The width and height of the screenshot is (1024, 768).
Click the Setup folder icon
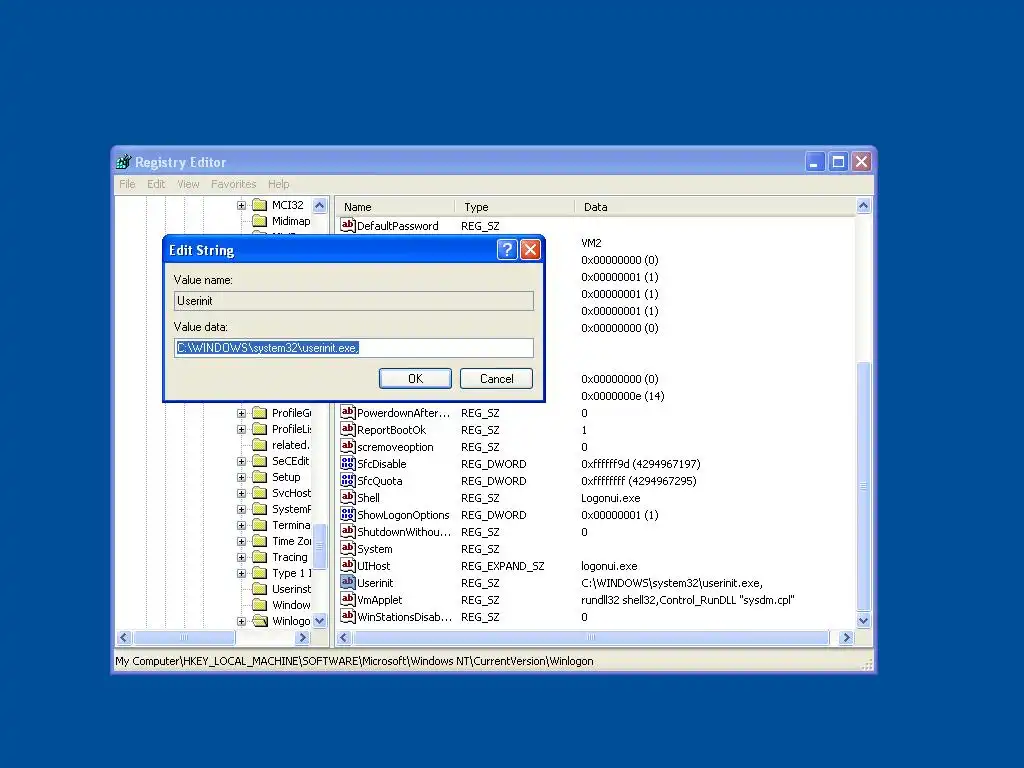260,477
